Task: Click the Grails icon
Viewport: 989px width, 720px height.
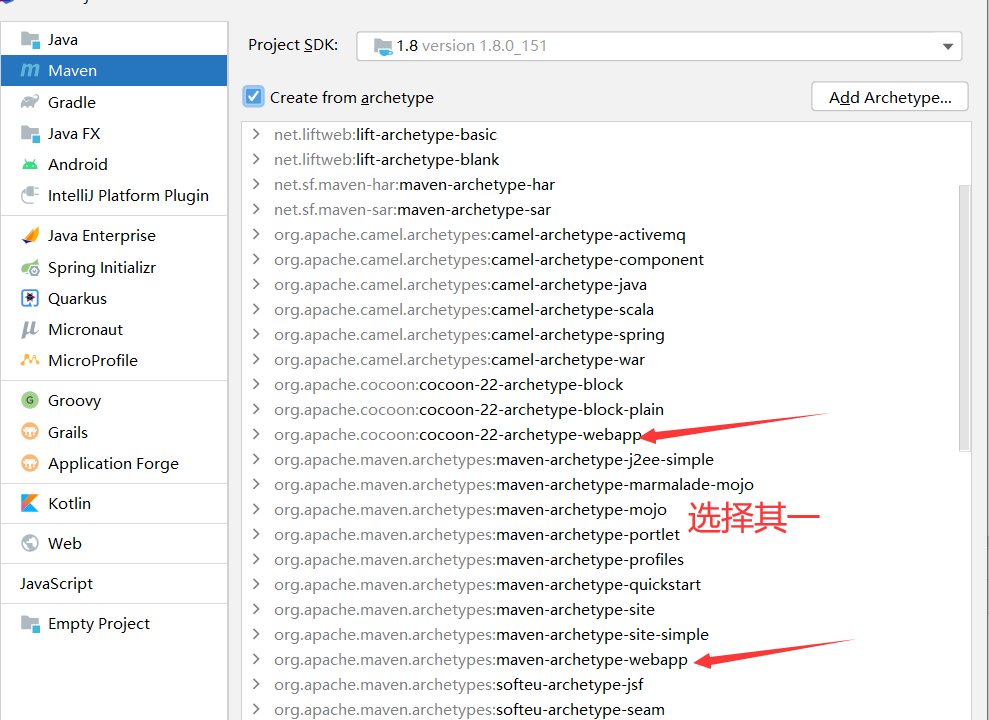Action: coord(30,432)
